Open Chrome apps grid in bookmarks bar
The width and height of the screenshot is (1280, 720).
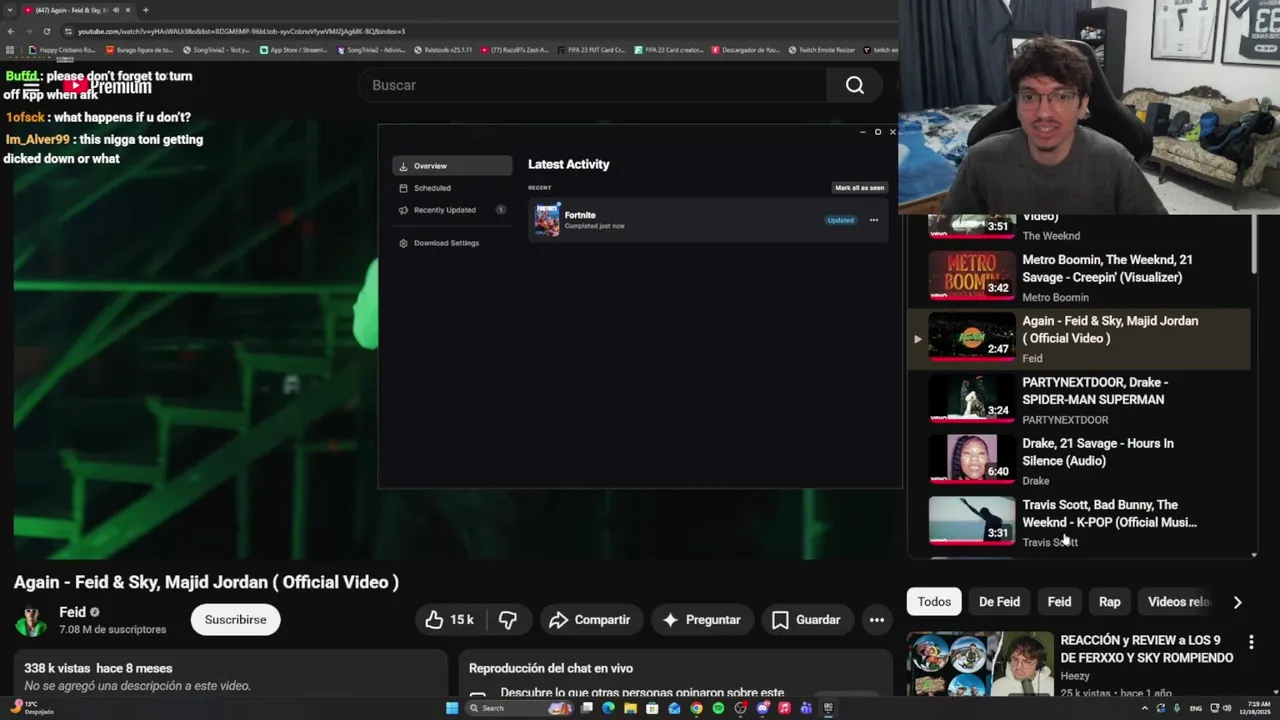pos(10,49)
